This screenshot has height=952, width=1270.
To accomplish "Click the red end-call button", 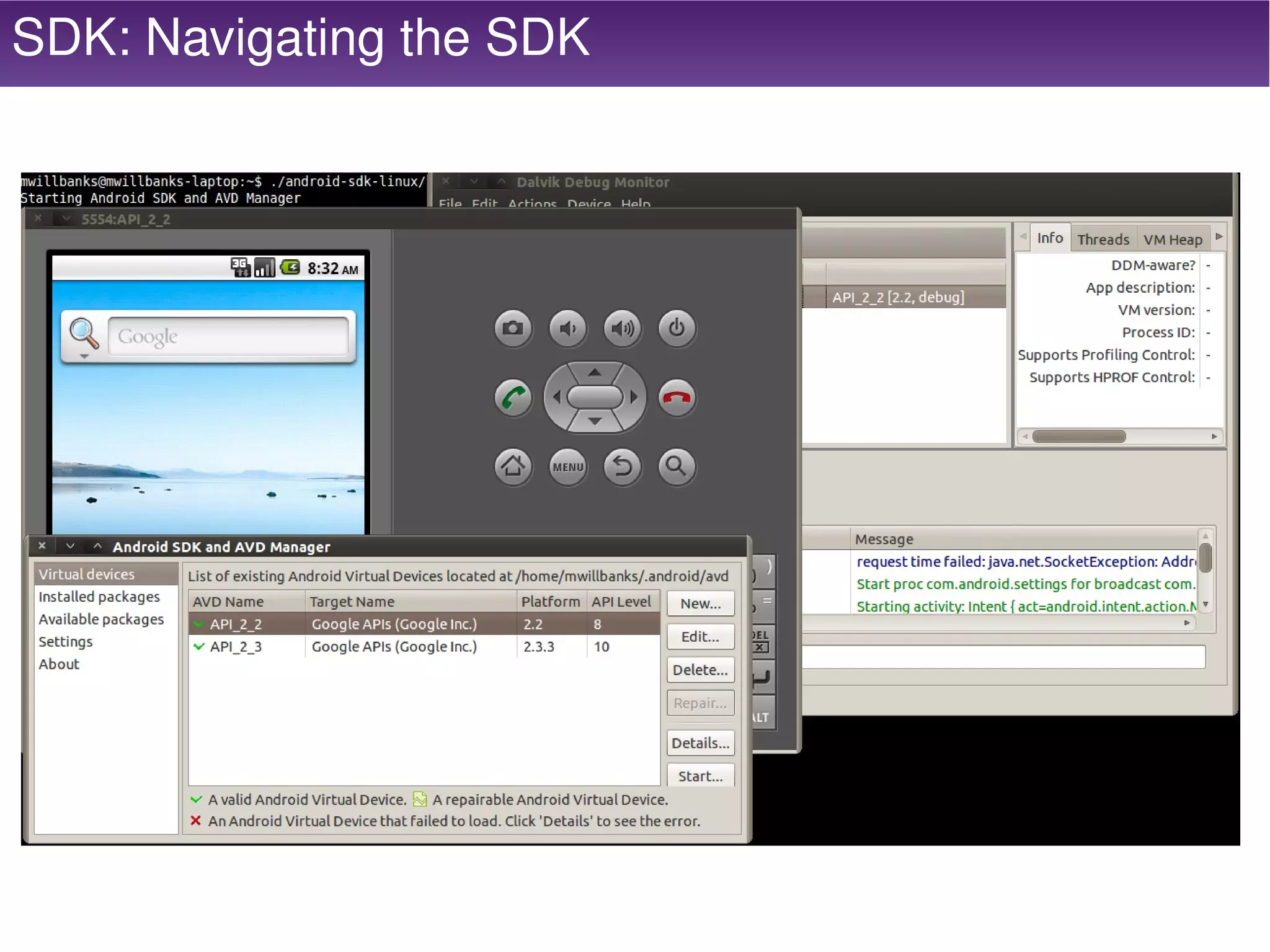I will pyautogui.click(x=677, y=397).
